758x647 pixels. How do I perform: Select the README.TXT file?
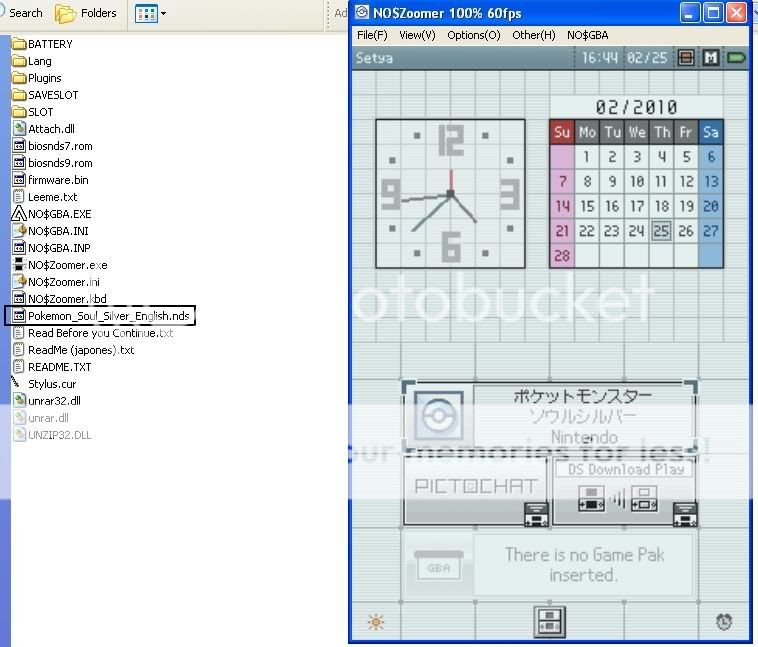[52, 367]
